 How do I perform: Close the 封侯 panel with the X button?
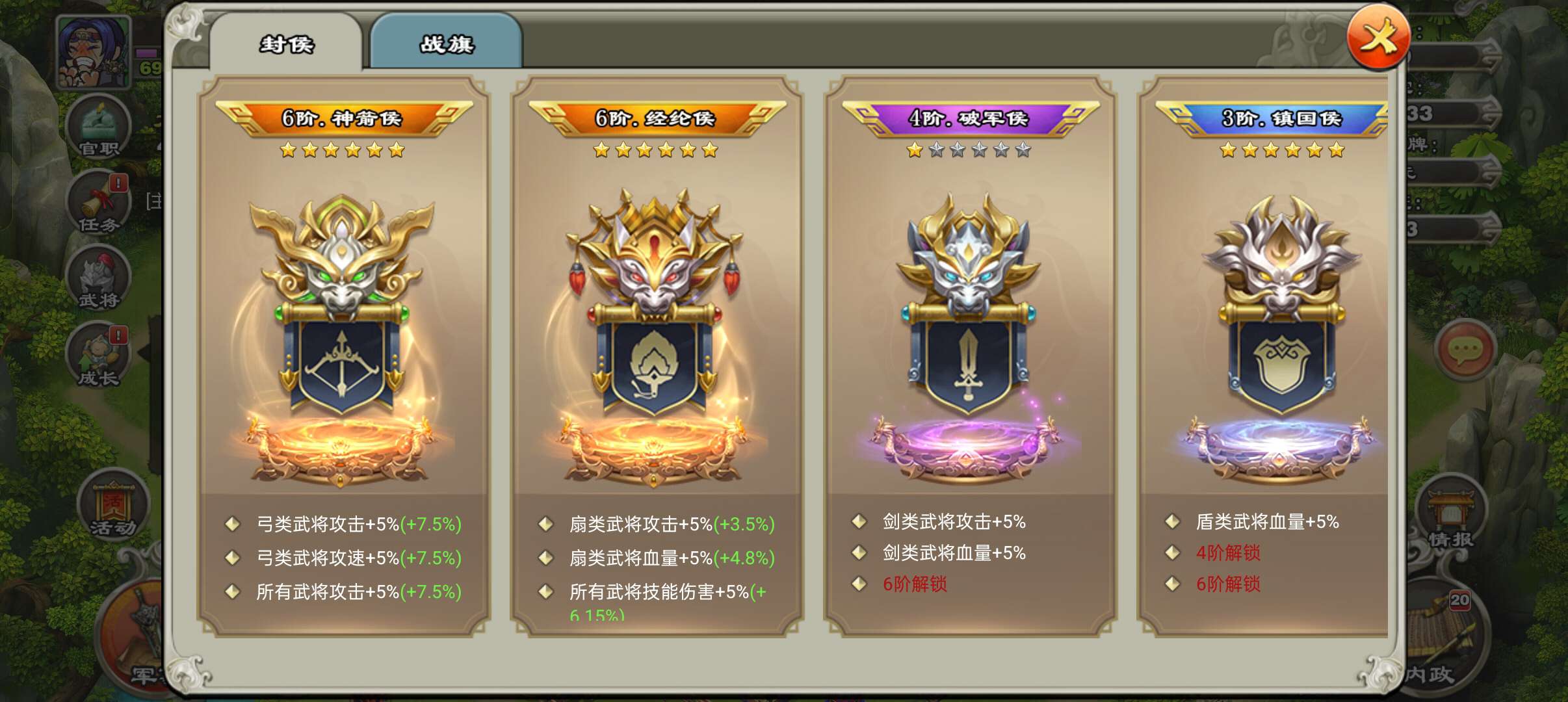coord(1378,37)
